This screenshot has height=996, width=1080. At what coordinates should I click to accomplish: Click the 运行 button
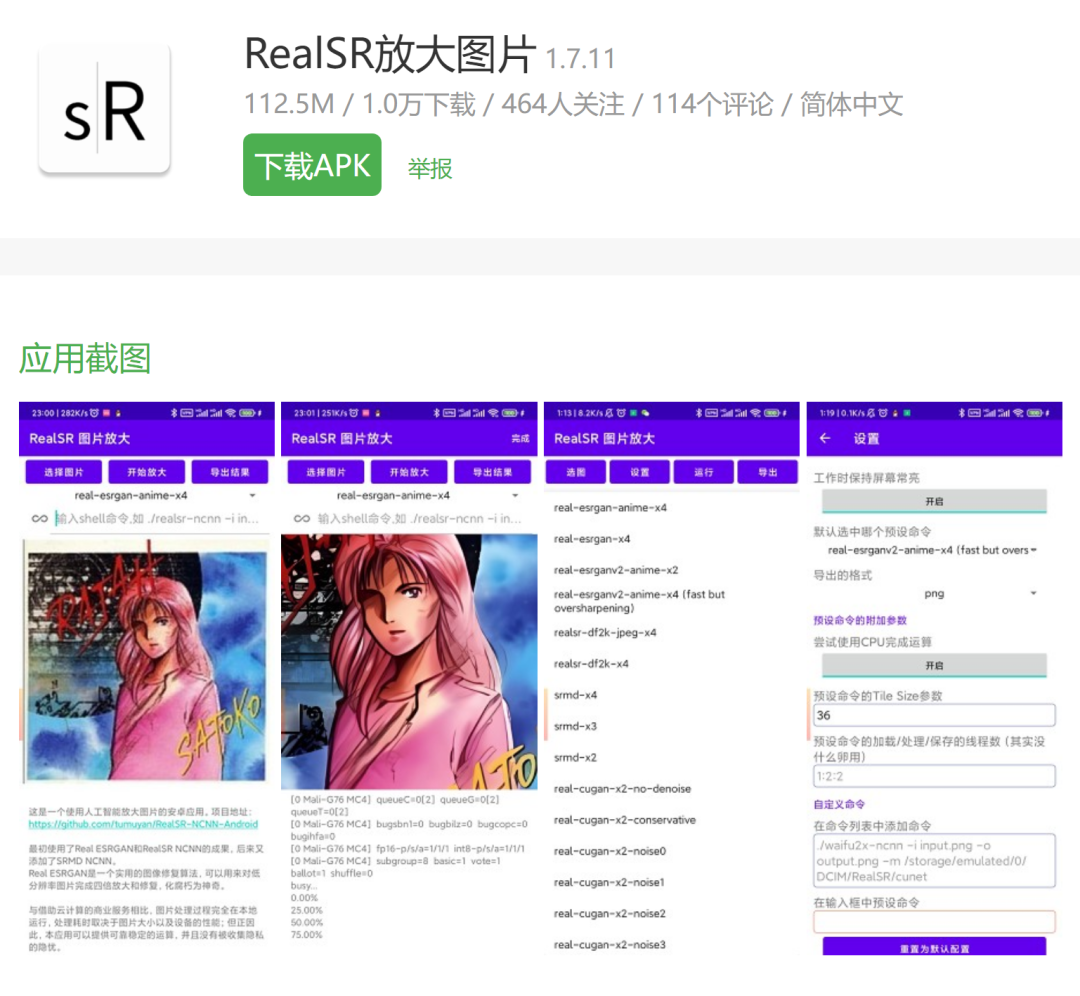click(704, 472)
